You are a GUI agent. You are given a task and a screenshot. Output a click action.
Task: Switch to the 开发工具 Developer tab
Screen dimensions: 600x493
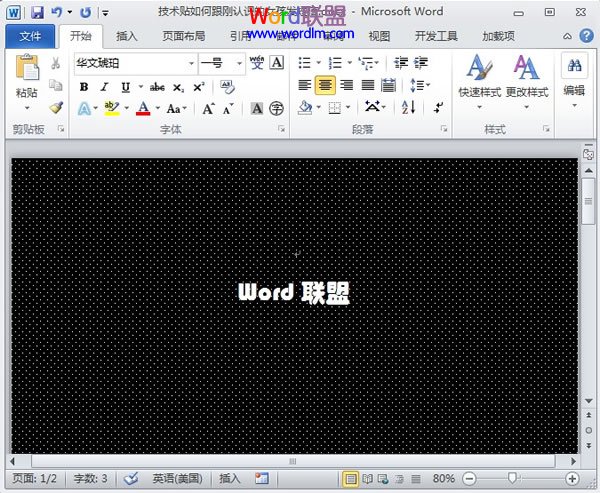tap(436, 36)
